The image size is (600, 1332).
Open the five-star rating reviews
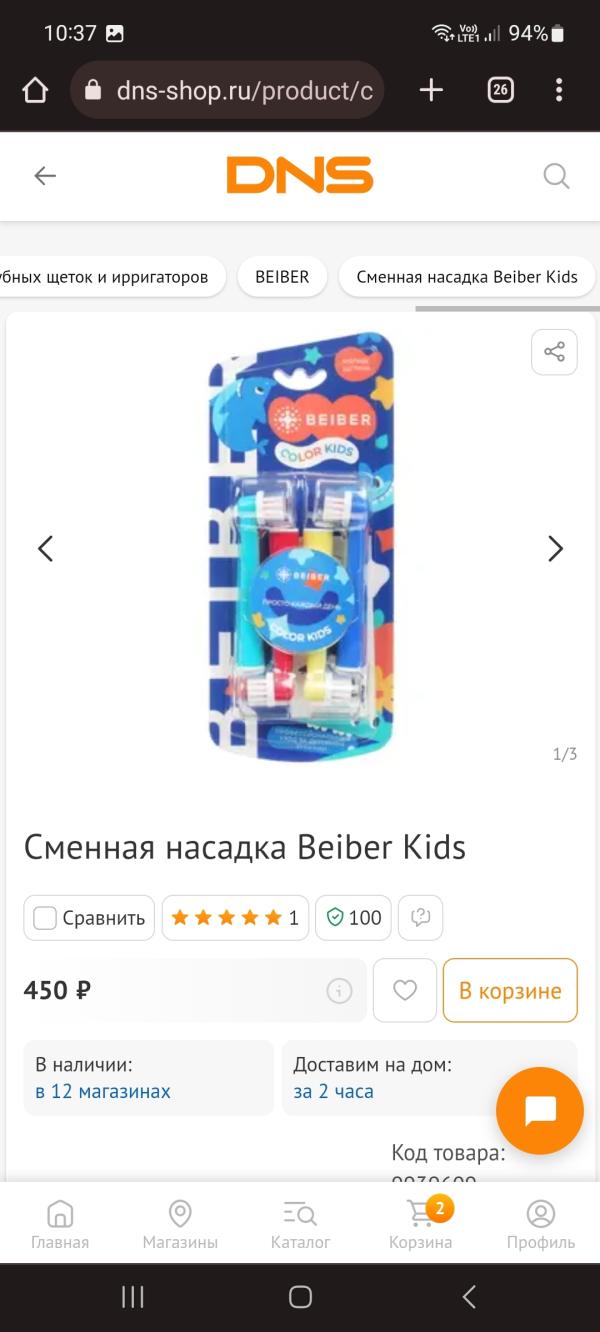point(235,918)
